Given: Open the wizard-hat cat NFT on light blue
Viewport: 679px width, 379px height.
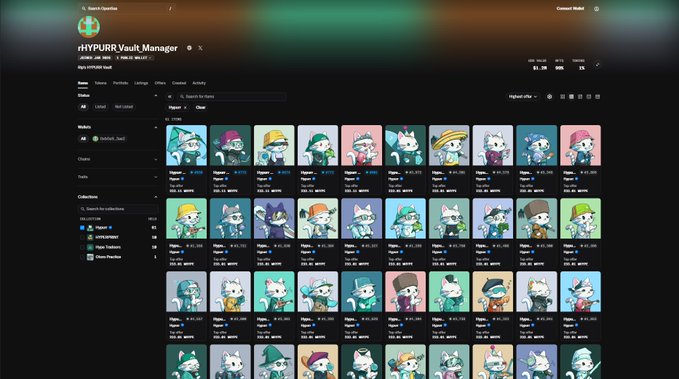Looking at the screenshot, I should point(186,146).
